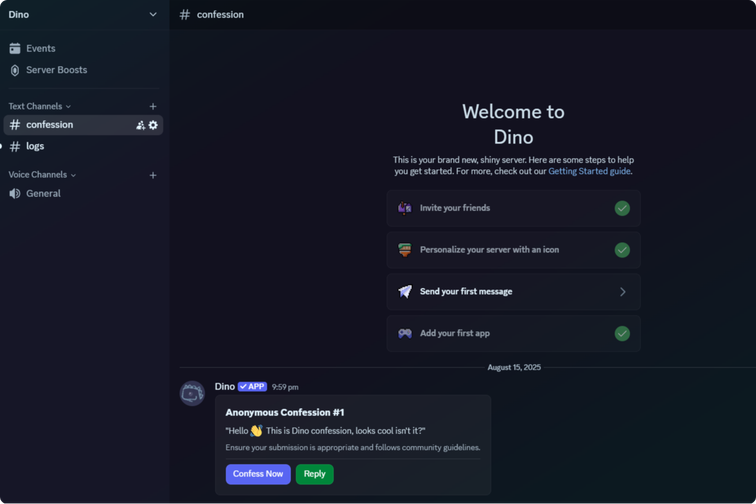Image resolution: width=756 pixels, height=504 pixels.
Task: Click the General speaker icon
Action: tap(15, 193)
